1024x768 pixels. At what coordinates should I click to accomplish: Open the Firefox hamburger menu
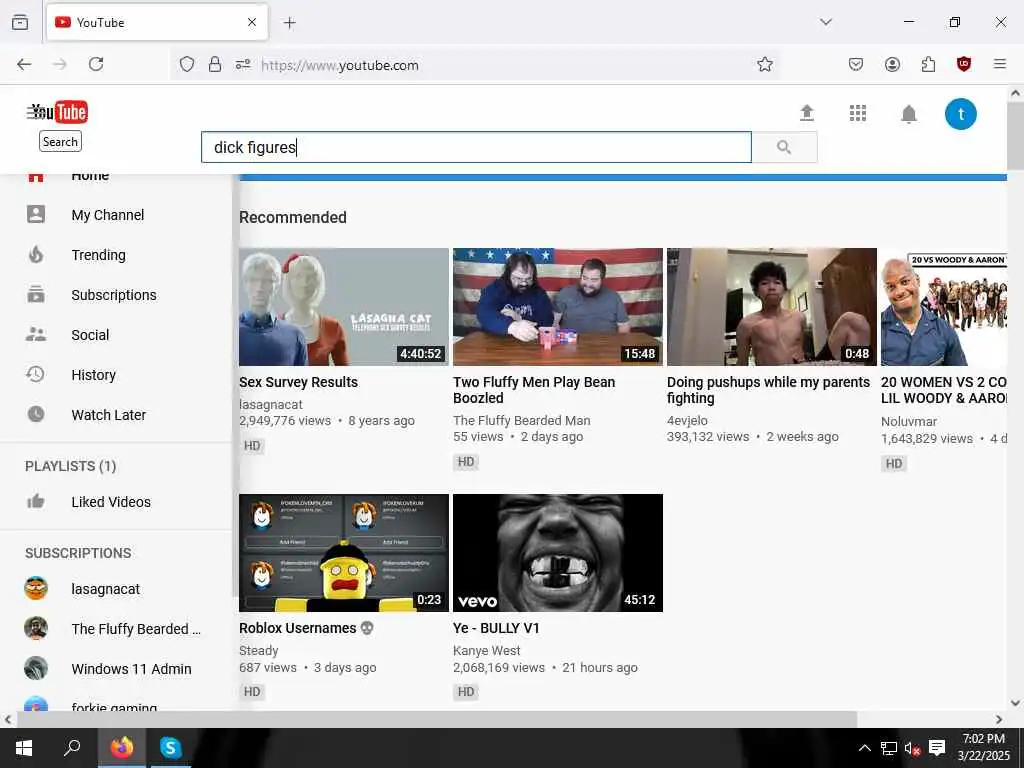[999, 64]
